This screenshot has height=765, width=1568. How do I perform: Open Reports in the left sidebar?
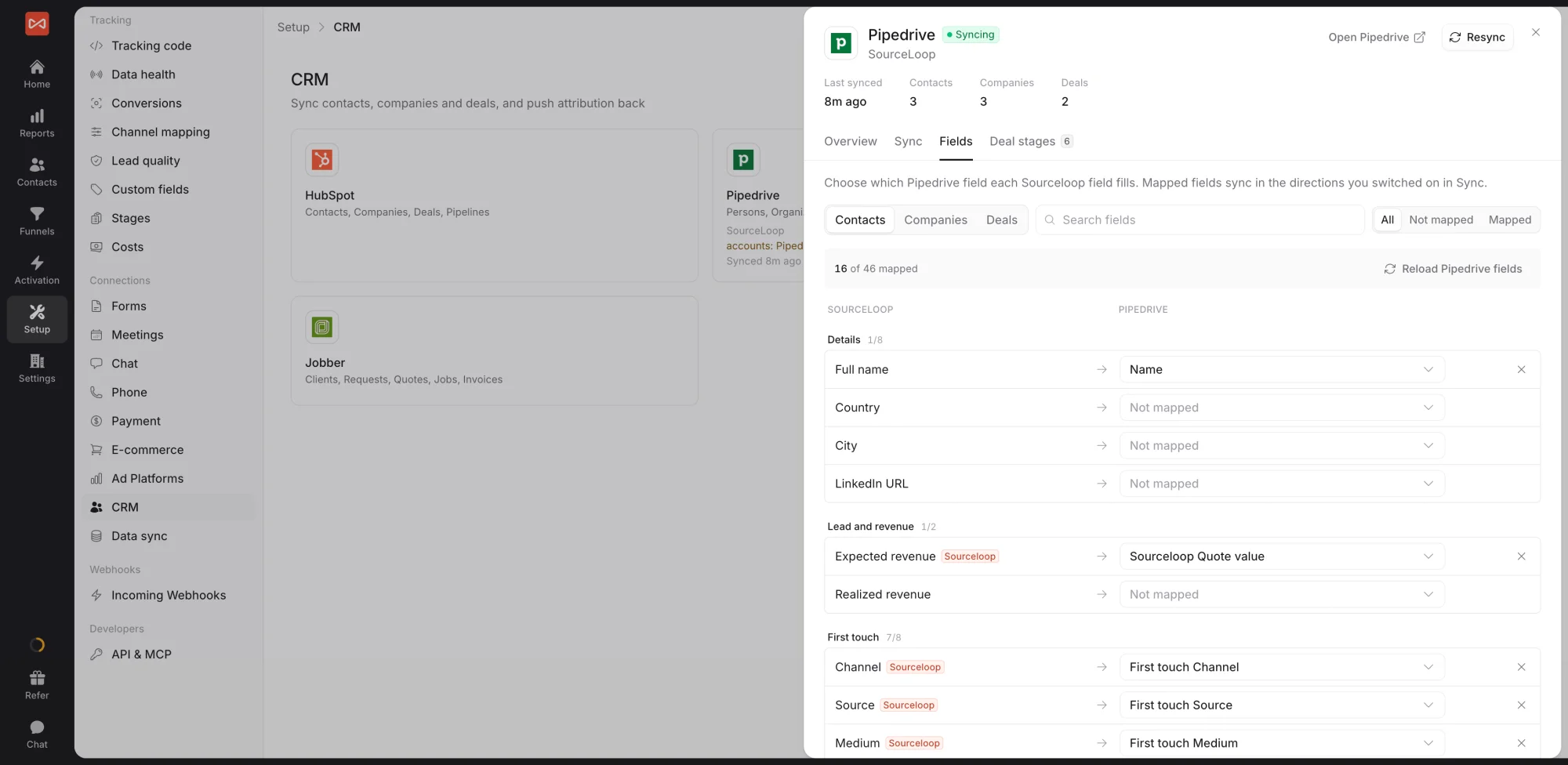37,123
